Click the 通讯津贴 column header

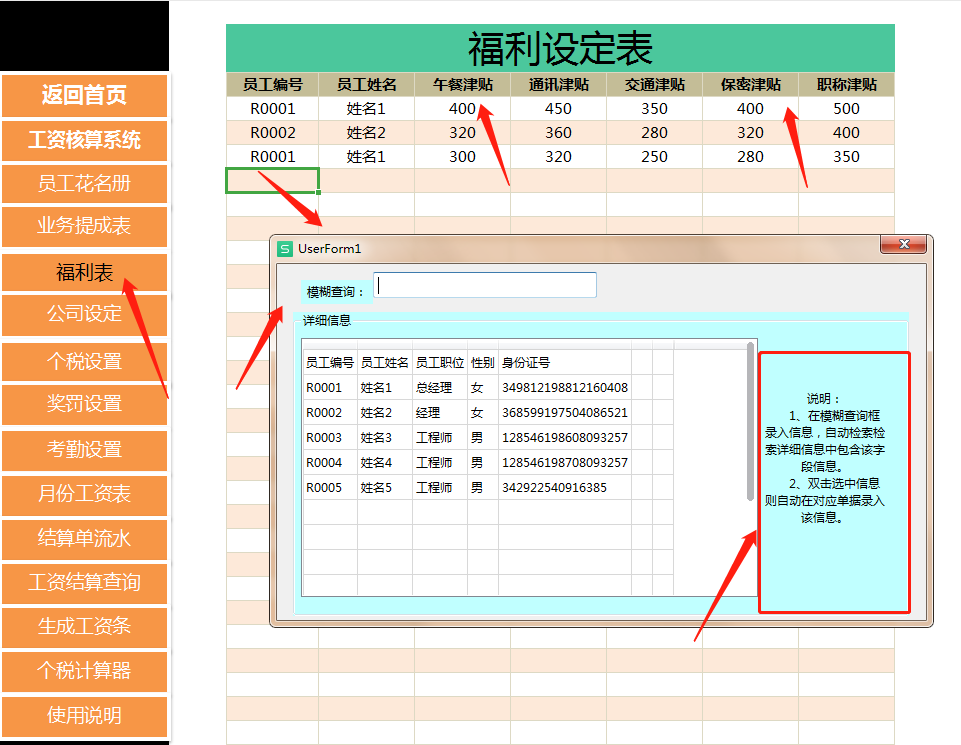(558, 85)
